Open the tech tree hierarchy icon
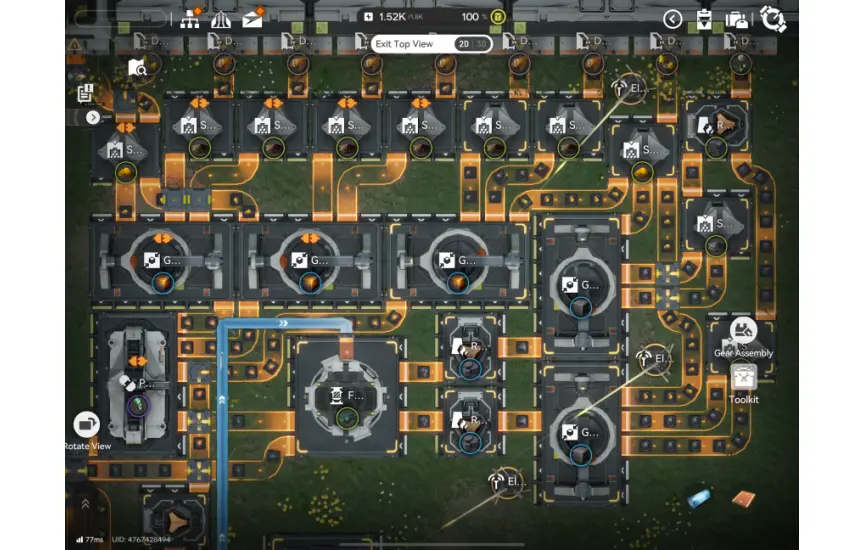865x550 pixels. [190, 19]
